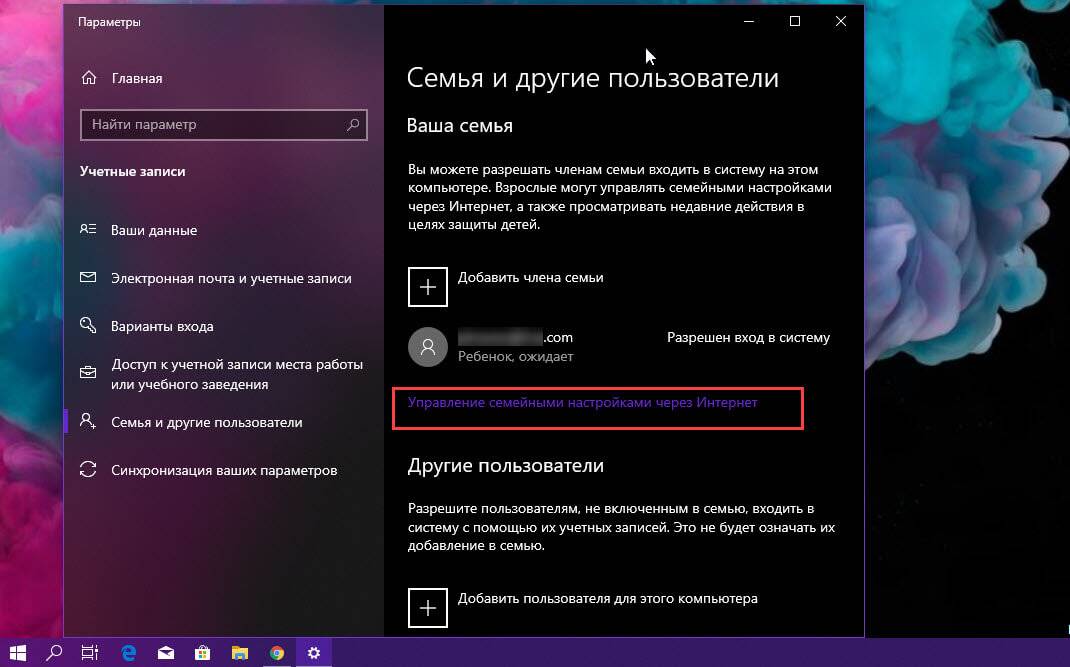Select the child account avatar icon
Image resolution: width=1070 pixels, height=667 pixels.
(428, 347)
